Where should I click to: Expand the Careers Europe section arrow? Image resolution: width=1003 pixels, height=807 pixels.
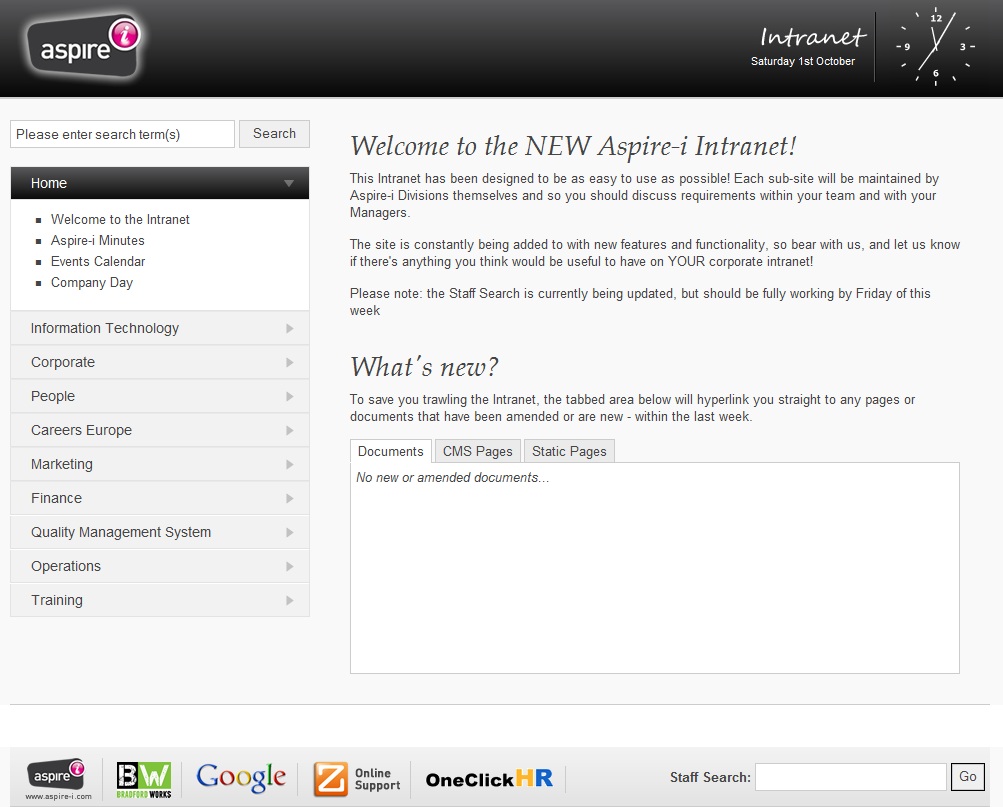tap(290, 430)
